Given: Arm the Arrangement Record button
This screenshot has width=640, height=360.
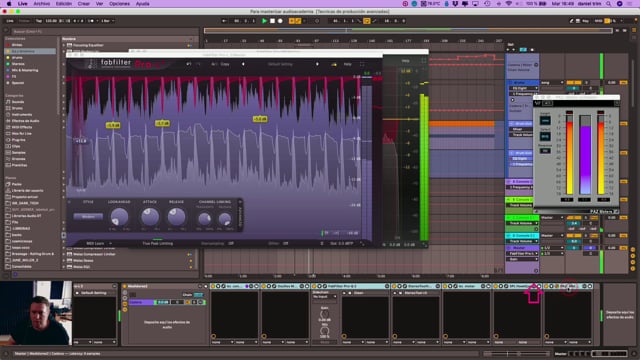Looking at the screenshot, I should pyautogui.click(x=280, y=21).
